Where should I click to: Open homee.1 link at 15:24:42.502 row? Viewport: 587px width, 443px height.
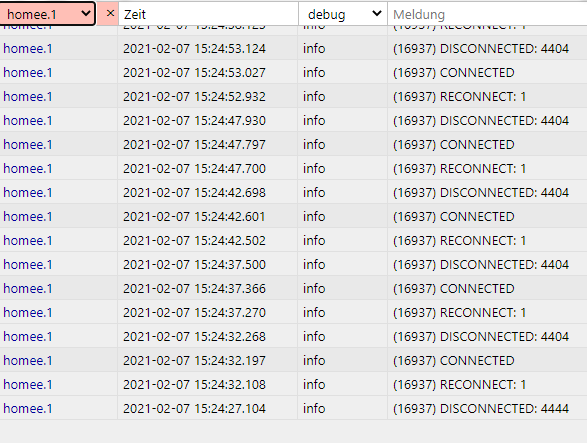click(x=28, y=241)
